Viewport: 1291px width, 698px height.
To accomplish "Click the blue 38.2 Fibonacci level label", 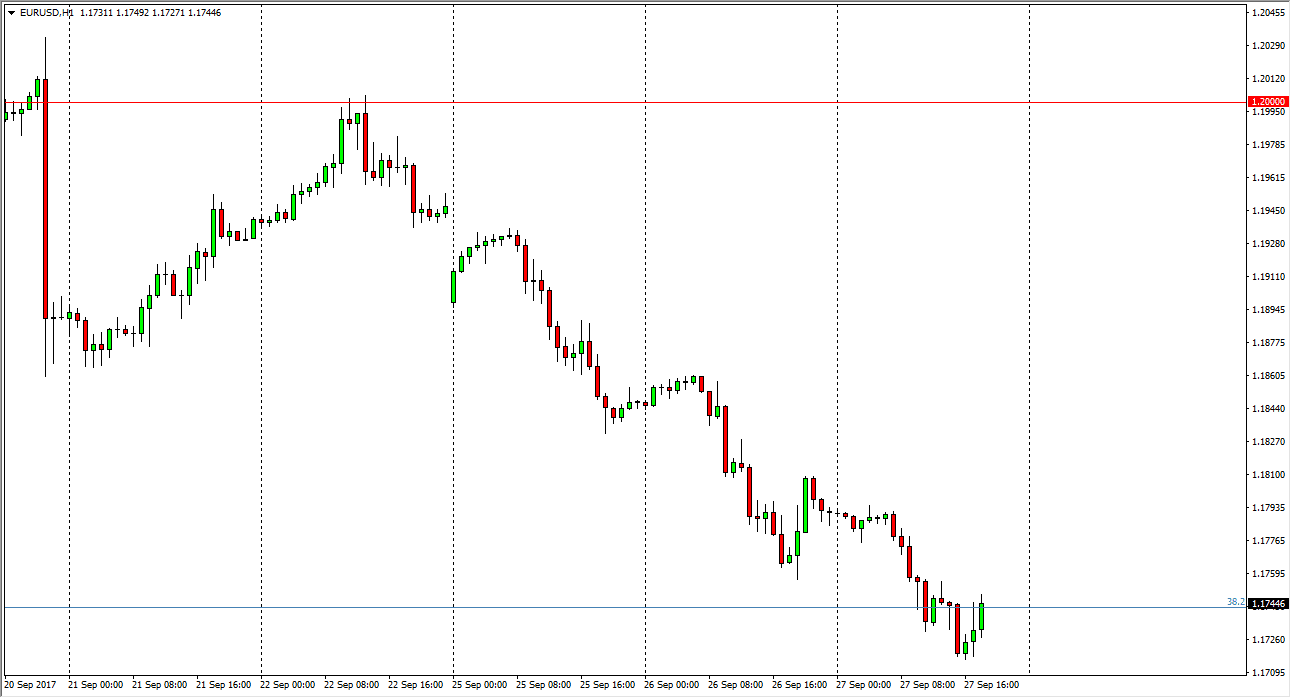I will pyautogui.click(x=1235, y=602).
